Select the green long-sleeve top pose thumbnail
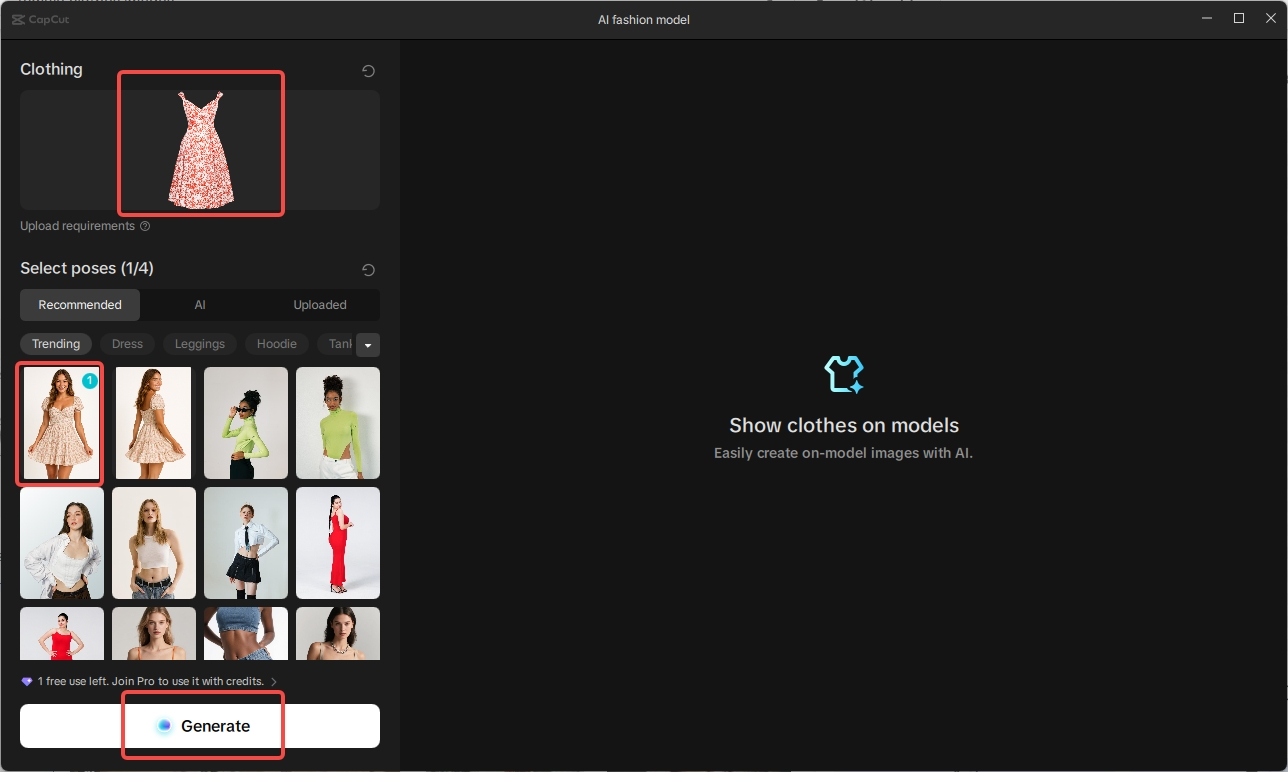This screenshot has width=1288, height=772. point(245,423)
